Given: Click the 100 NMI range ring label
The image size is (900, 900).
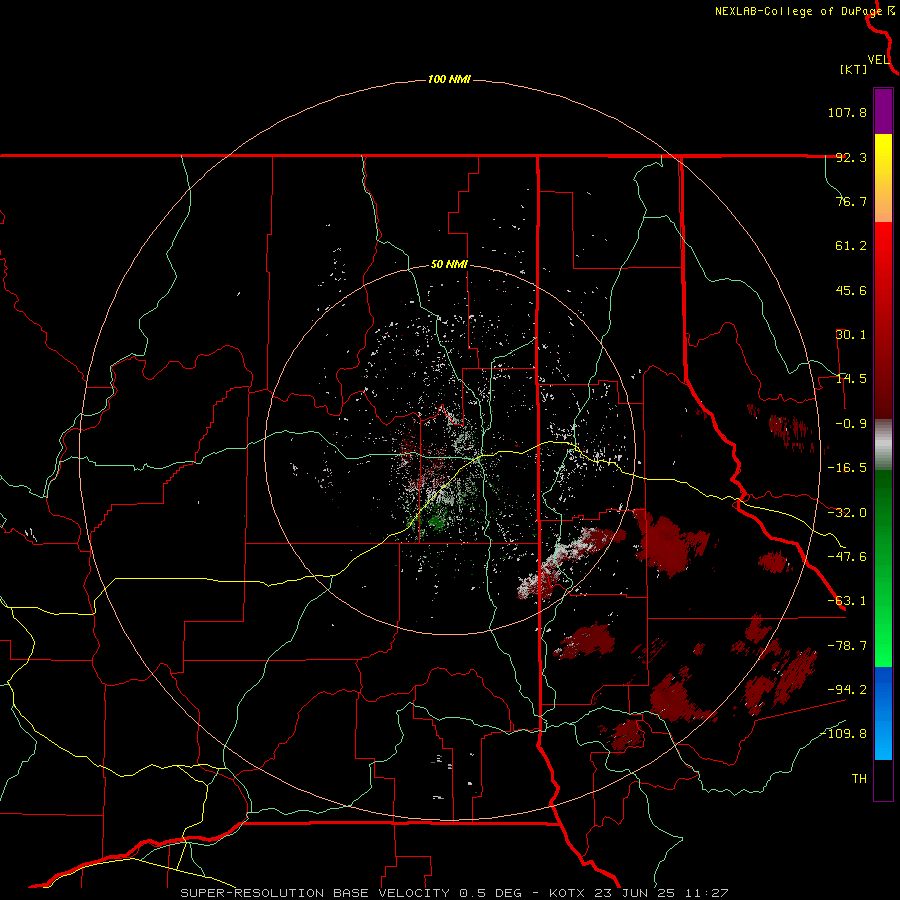Looking at the screenshot, I should 449,79.
